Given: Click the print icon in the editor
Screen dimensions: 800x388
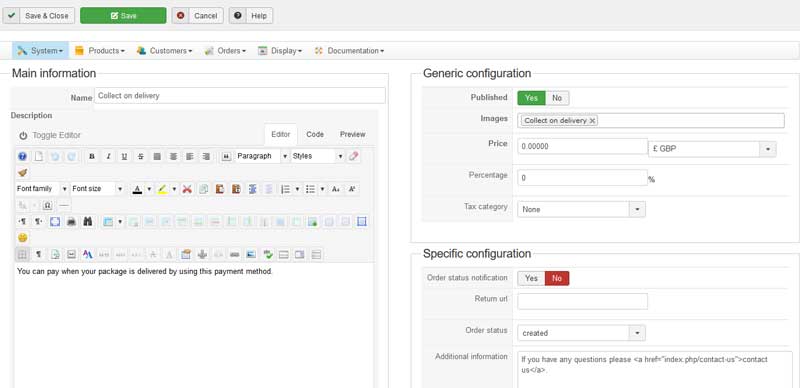Looking at the screenshot, I should click(71, 222).
